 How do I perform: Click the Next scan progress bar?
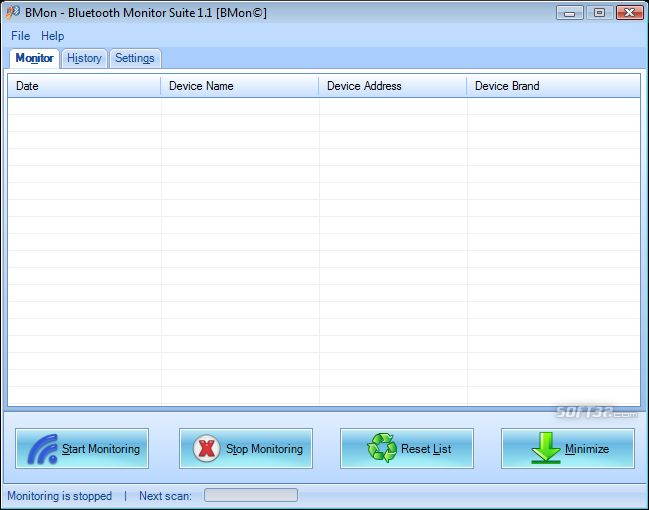tap(251, 495)
